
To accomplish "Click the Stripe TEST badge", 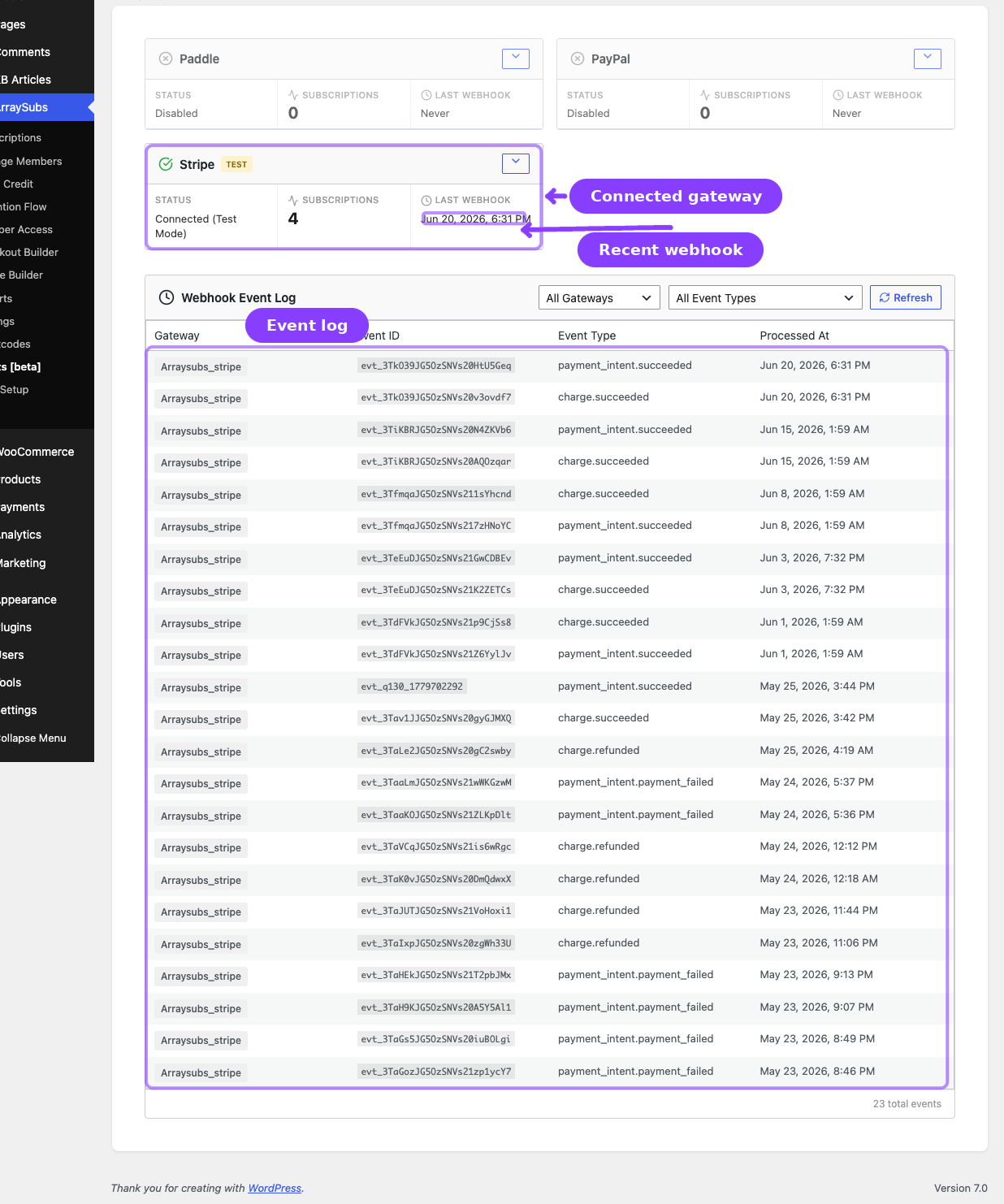I will coord(236,164).
